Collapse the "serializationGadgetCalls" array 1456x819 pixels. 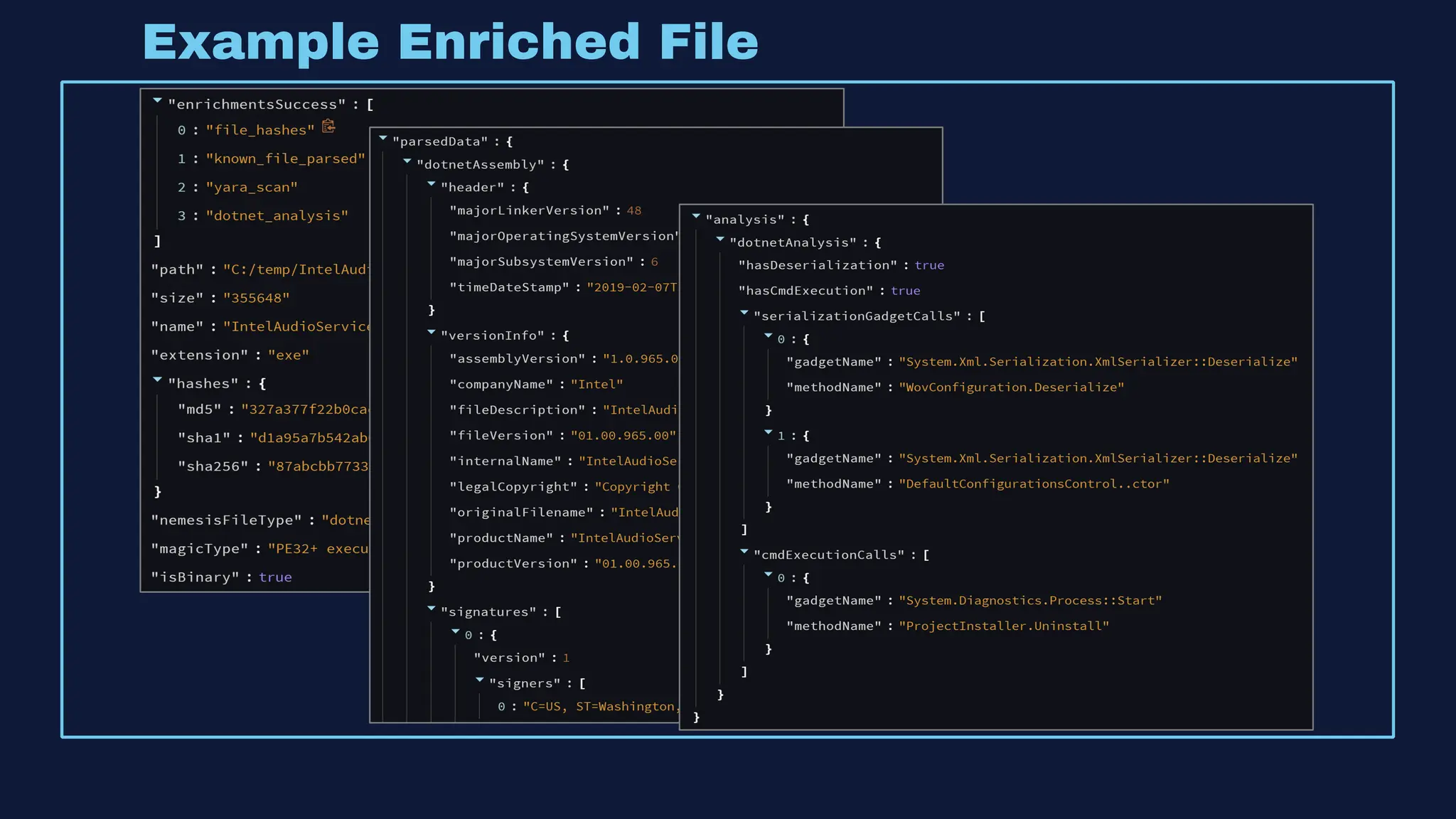pos(744,313)
